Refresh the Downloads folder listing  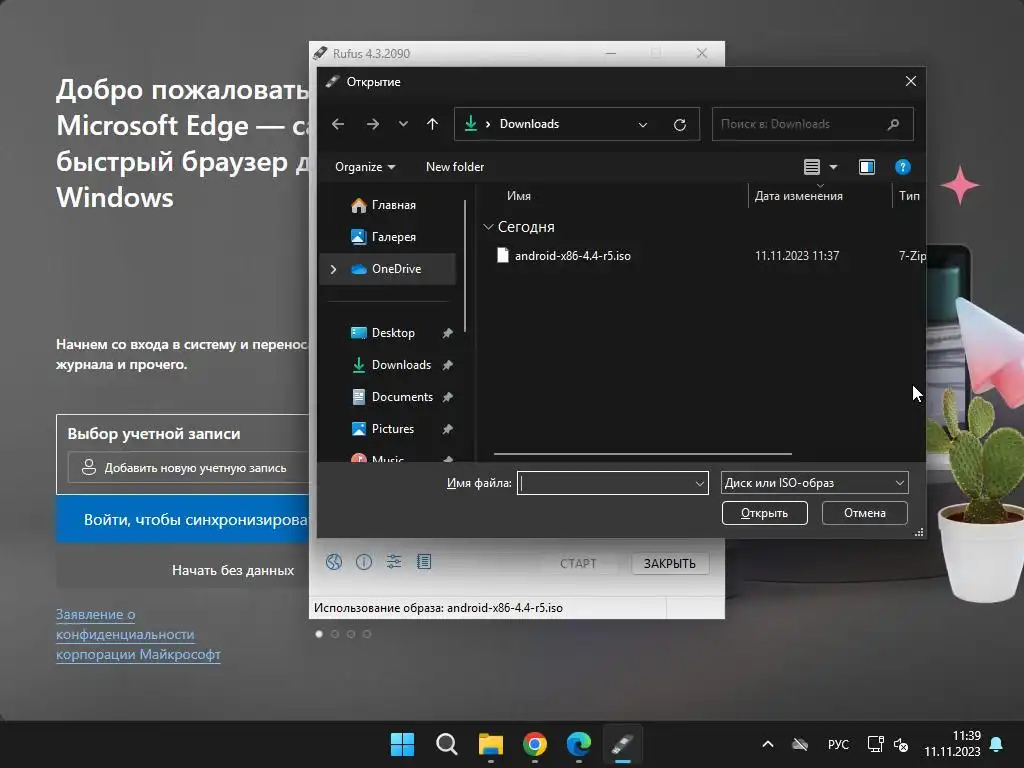point(679,124)
